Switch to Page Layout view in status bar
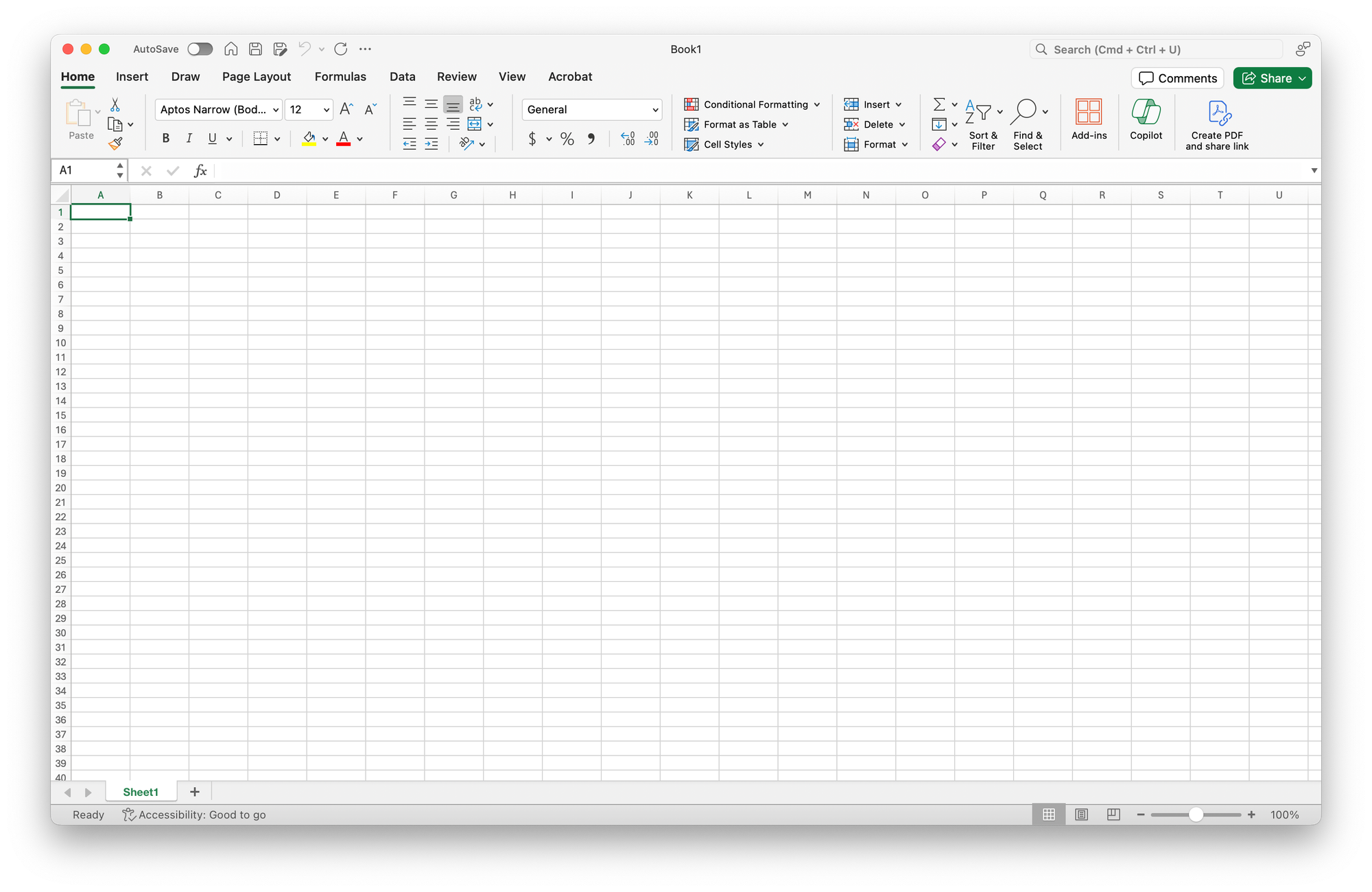This screenshot has height=892, width=1372. pos(1081,814)
